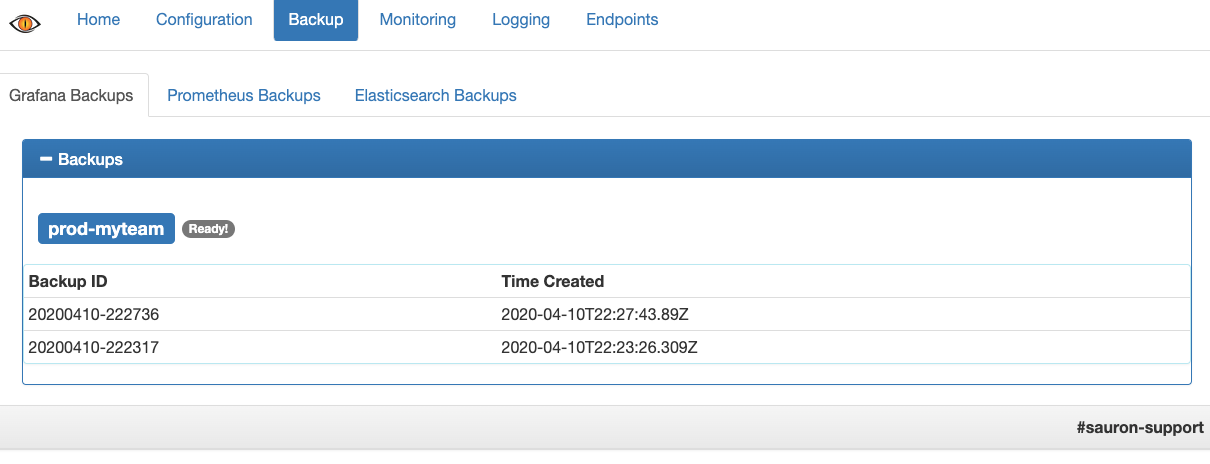Click the Ready! status badge

[x=208, y=229]
